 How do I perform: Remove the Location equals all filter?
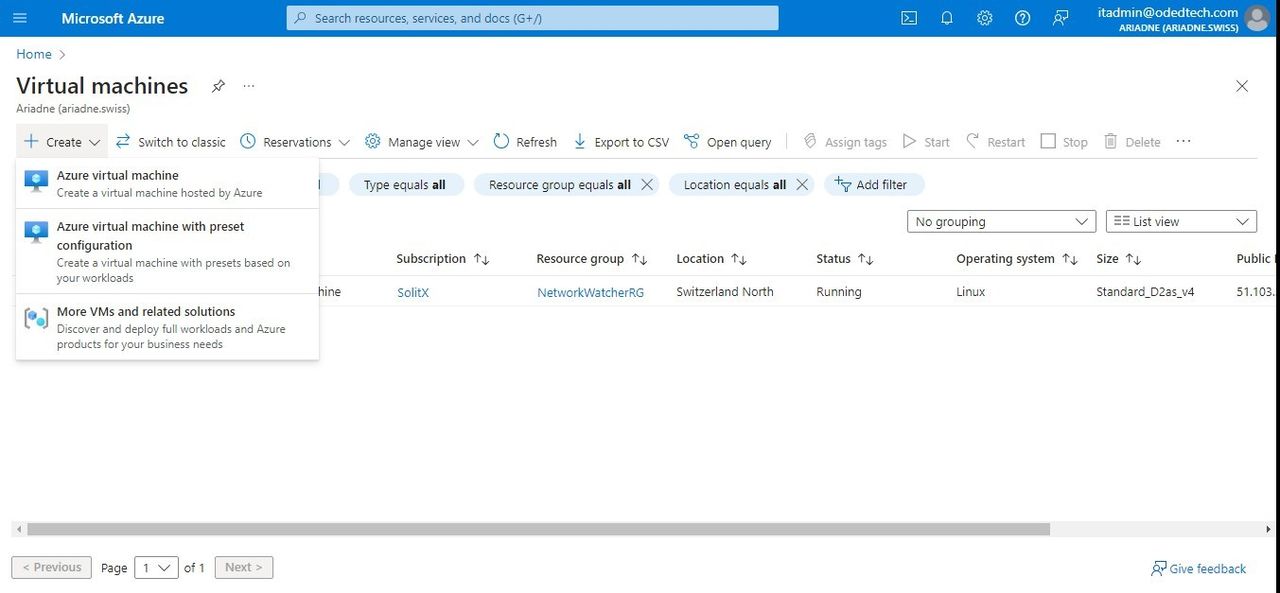click(802, 185)
